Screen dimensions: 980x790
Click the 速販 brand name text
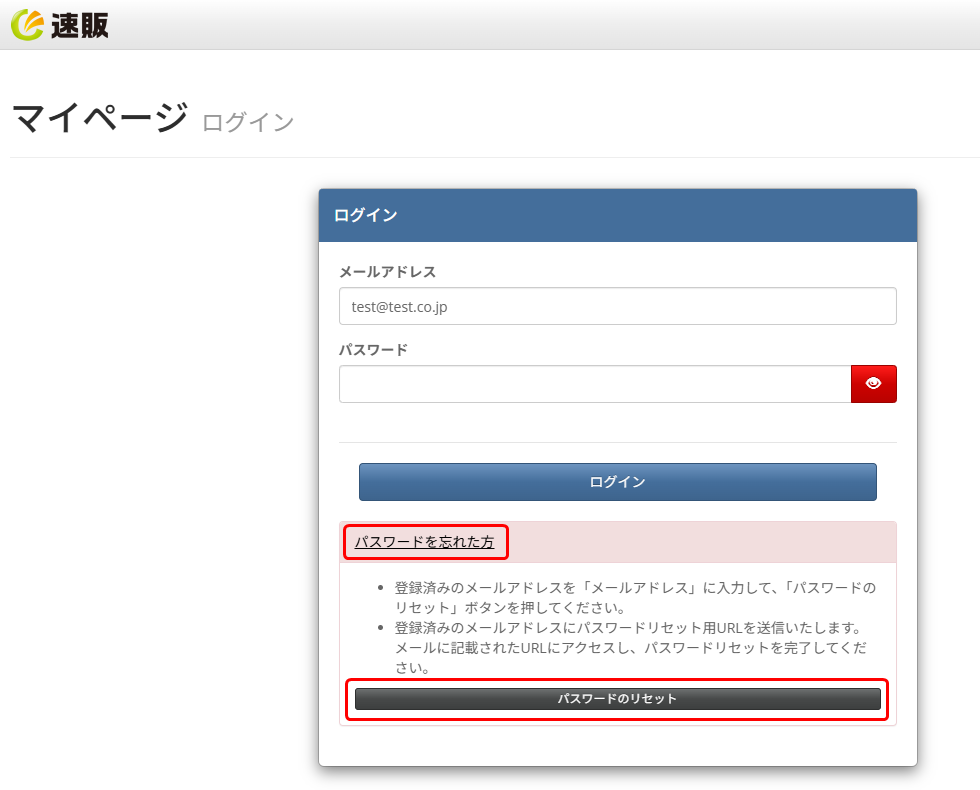click(x=79, y=25)
